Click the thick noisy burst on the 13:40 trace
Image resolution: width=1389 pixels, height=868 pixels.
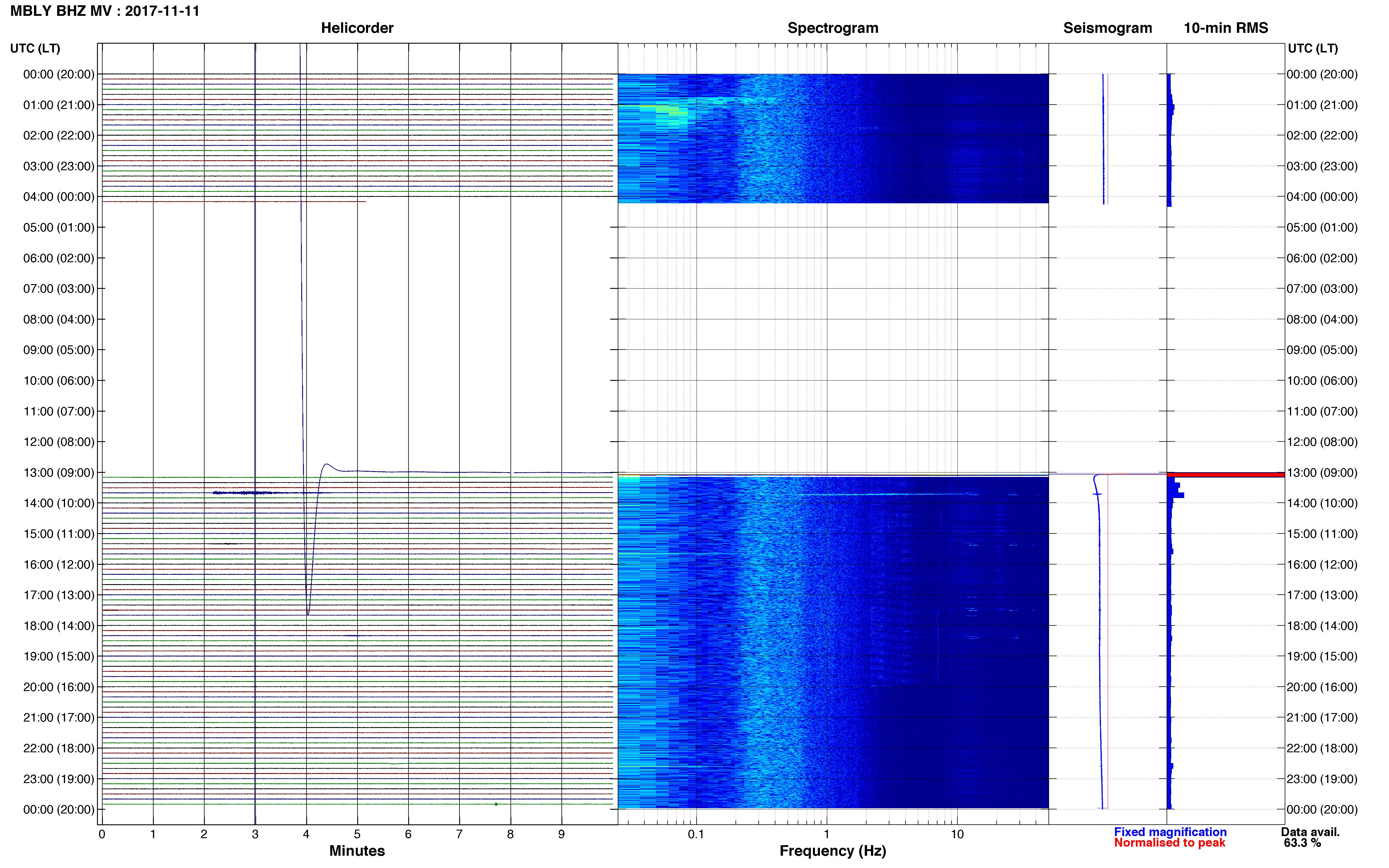tap(244, 492)
